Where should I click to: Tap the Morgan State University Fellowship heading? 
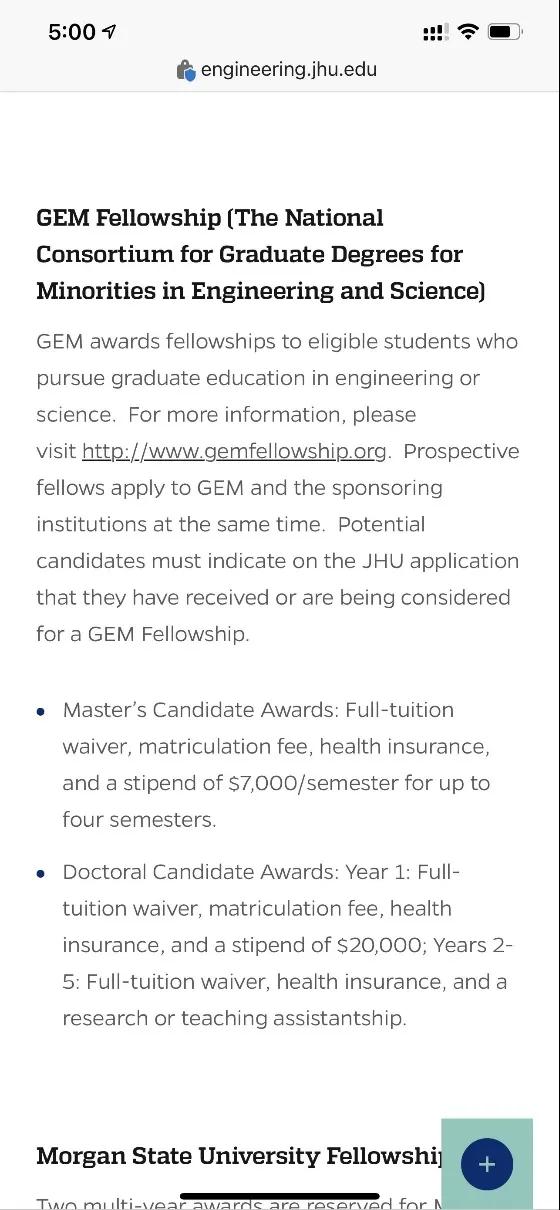[240, 1156]
